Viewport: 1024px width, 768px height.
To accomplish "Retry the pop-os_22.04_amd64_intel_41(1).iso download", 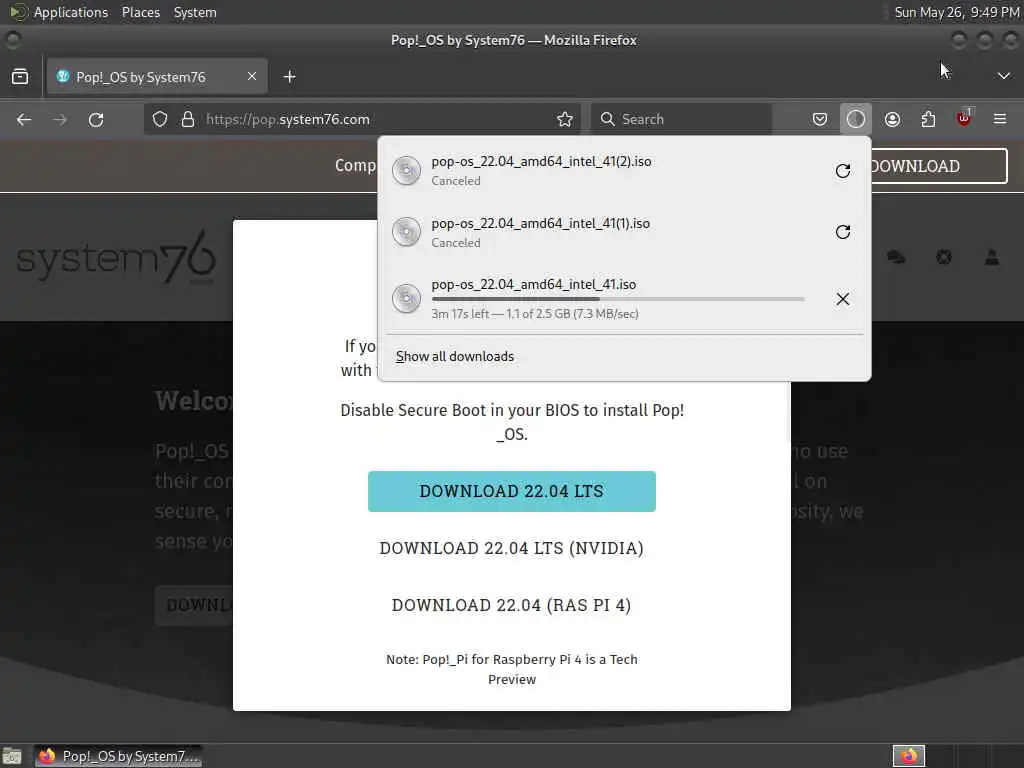I will 842,232.
